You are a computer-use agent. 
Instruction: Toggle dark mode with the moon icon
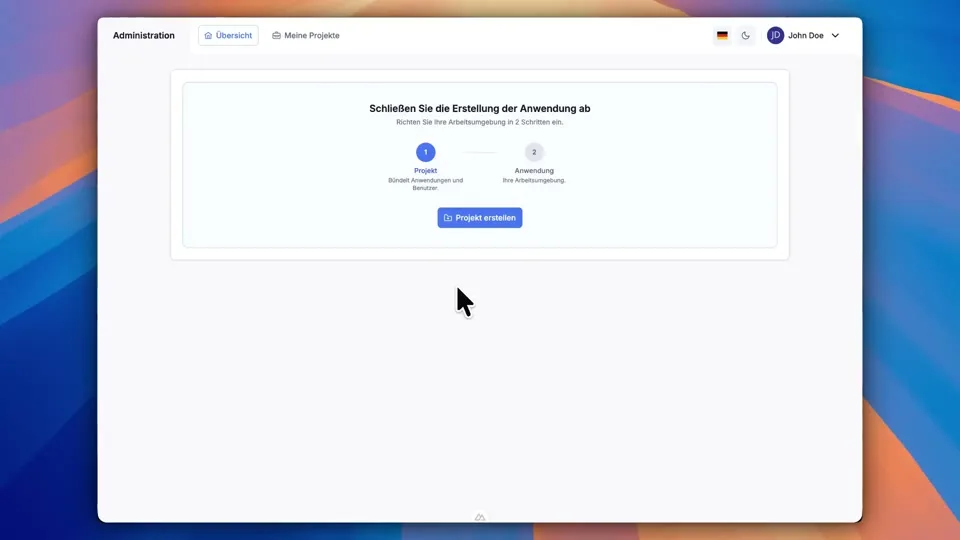coord(746,36)
